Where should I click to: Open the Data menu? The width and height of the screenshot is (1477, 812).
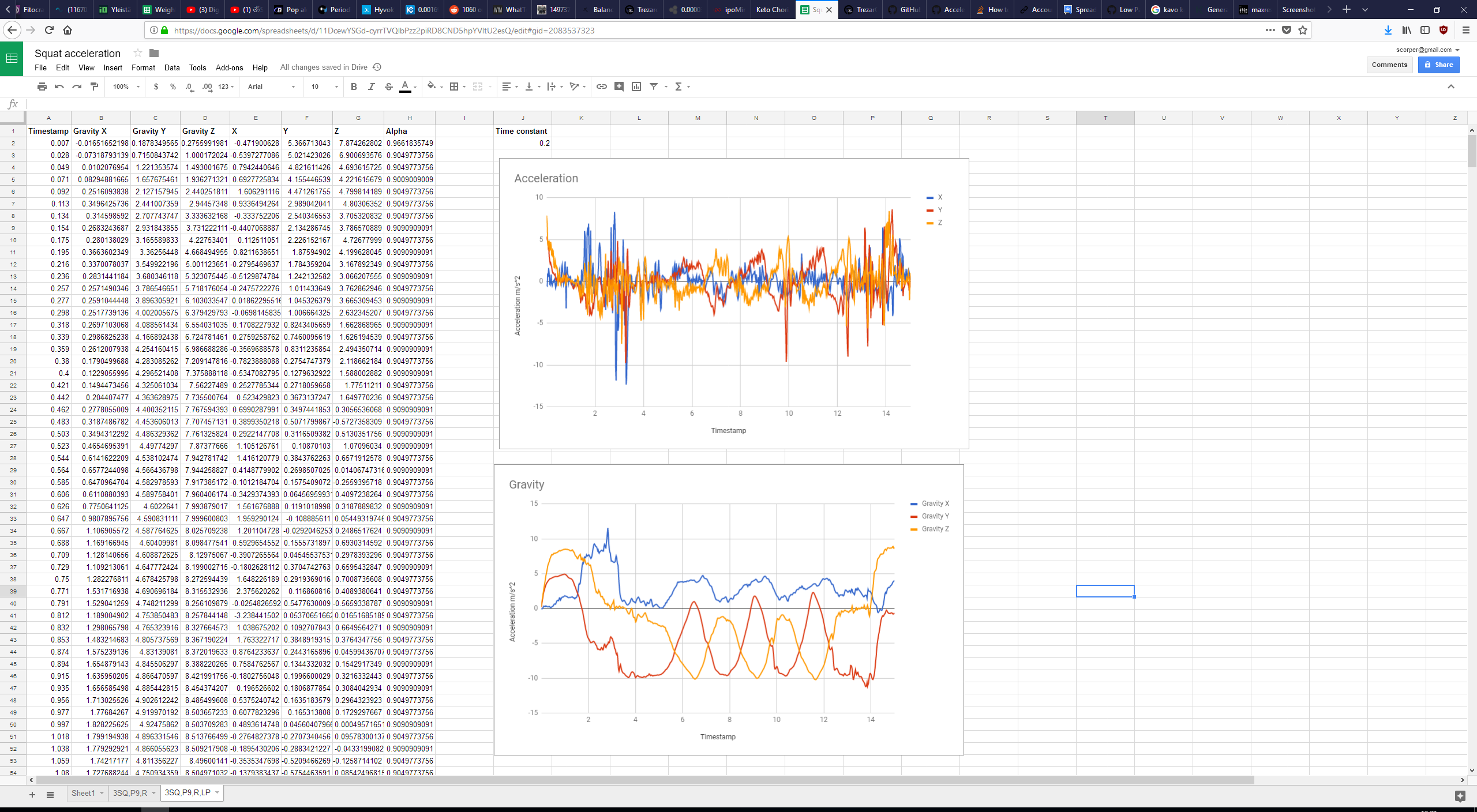coord(172,67)
